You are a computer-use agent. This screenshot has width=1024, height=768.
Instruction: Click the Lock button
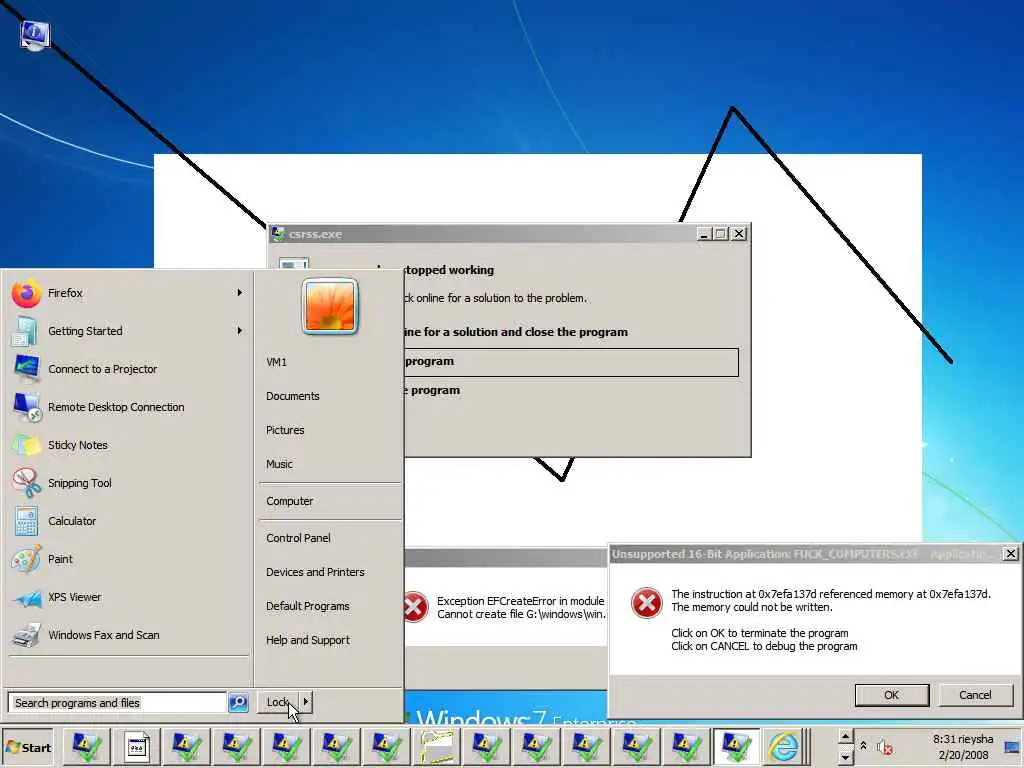point(279,702)
